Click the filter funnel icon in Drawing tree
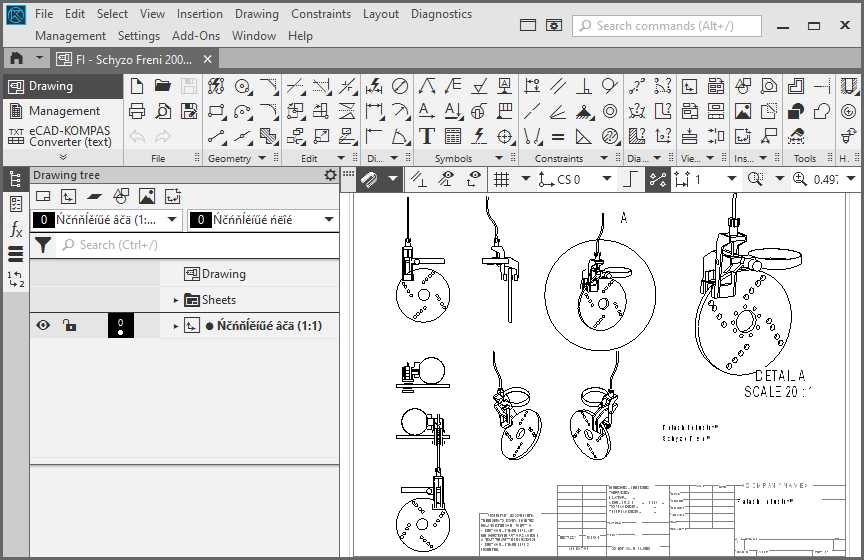This screenshot has width=864, height=560. click(x=43, y=244)
